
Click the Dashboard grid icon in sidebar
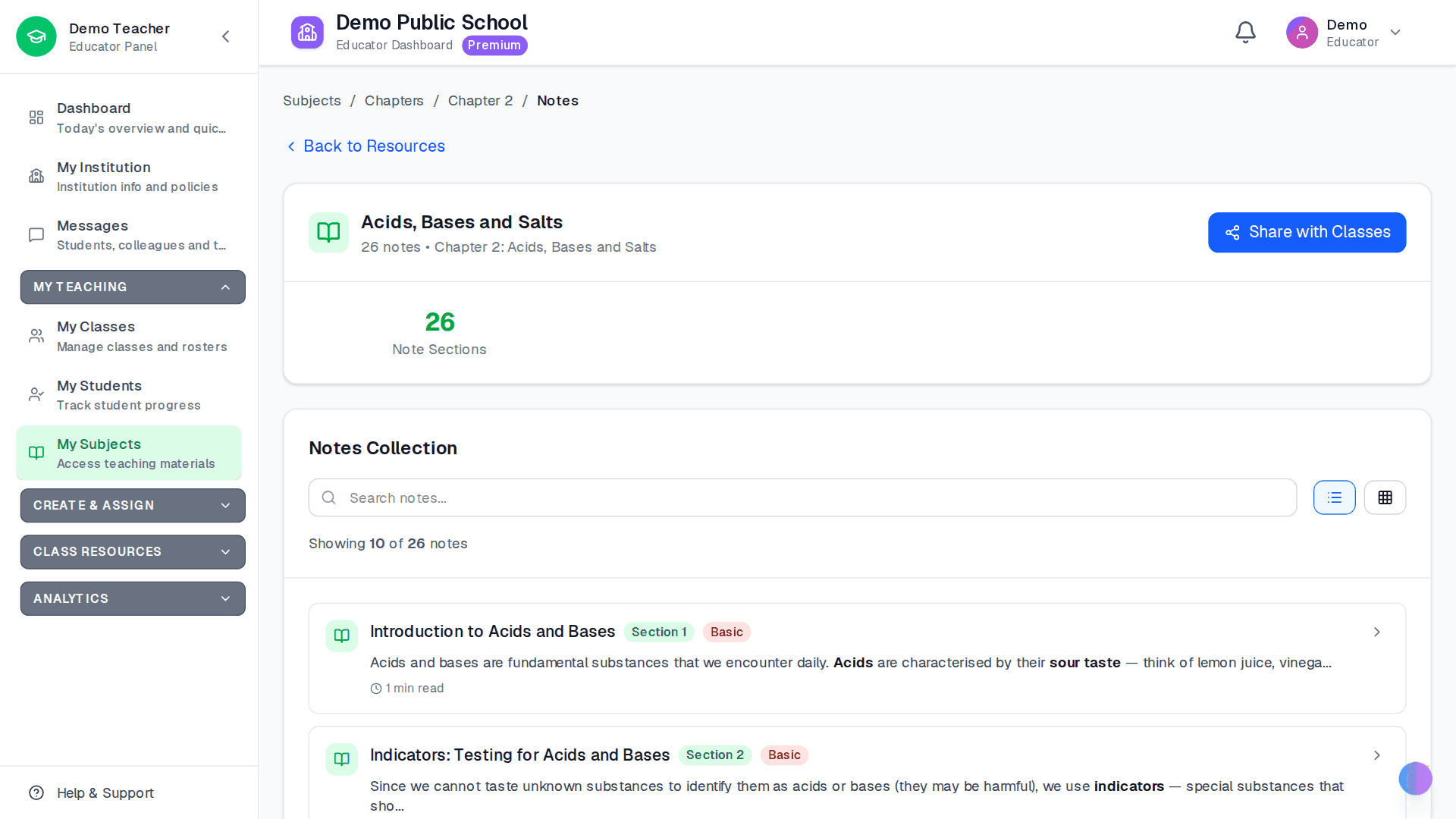pos(36,118)
